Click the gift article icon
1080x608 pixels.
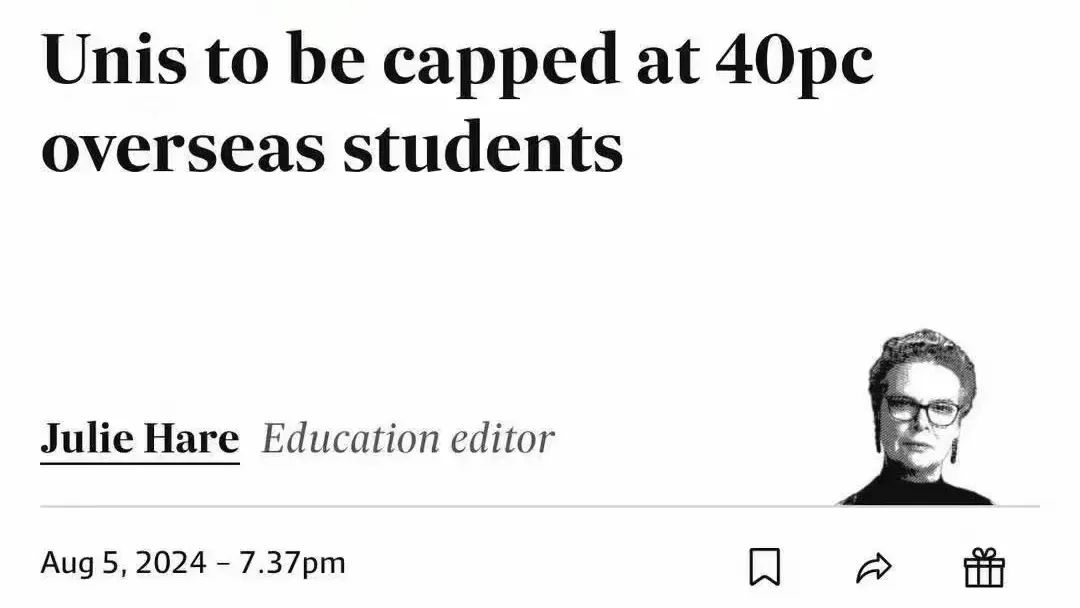point(984,568)
